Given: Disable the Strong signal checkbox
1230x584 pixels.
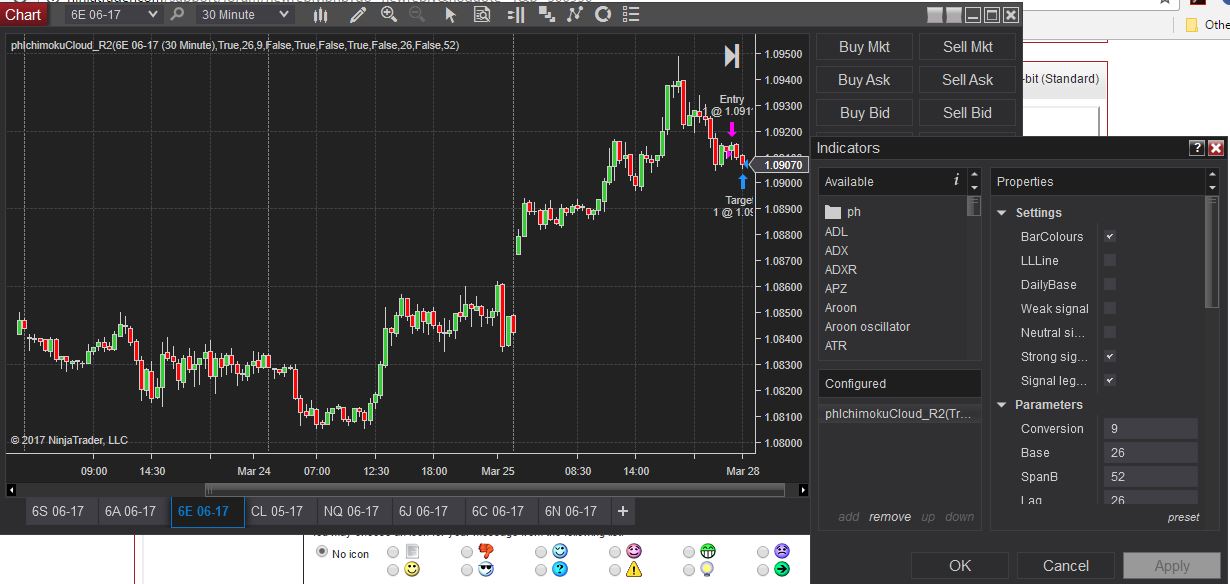Looking at the screenshot, I should 1109,357.
